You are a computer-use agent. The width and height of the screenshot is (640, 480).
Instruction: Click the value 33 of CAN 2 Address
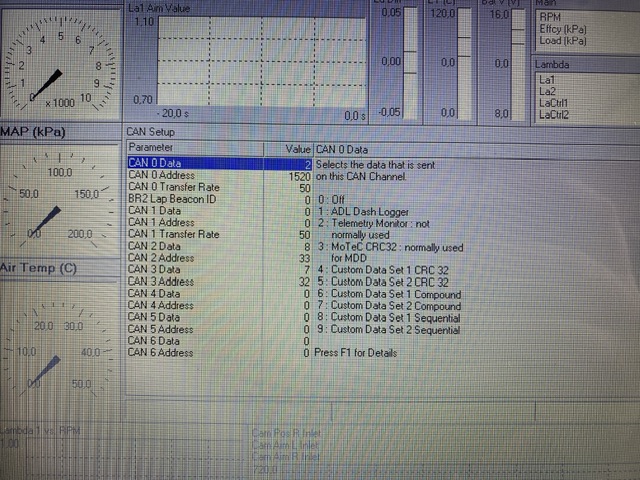(304, 258)
